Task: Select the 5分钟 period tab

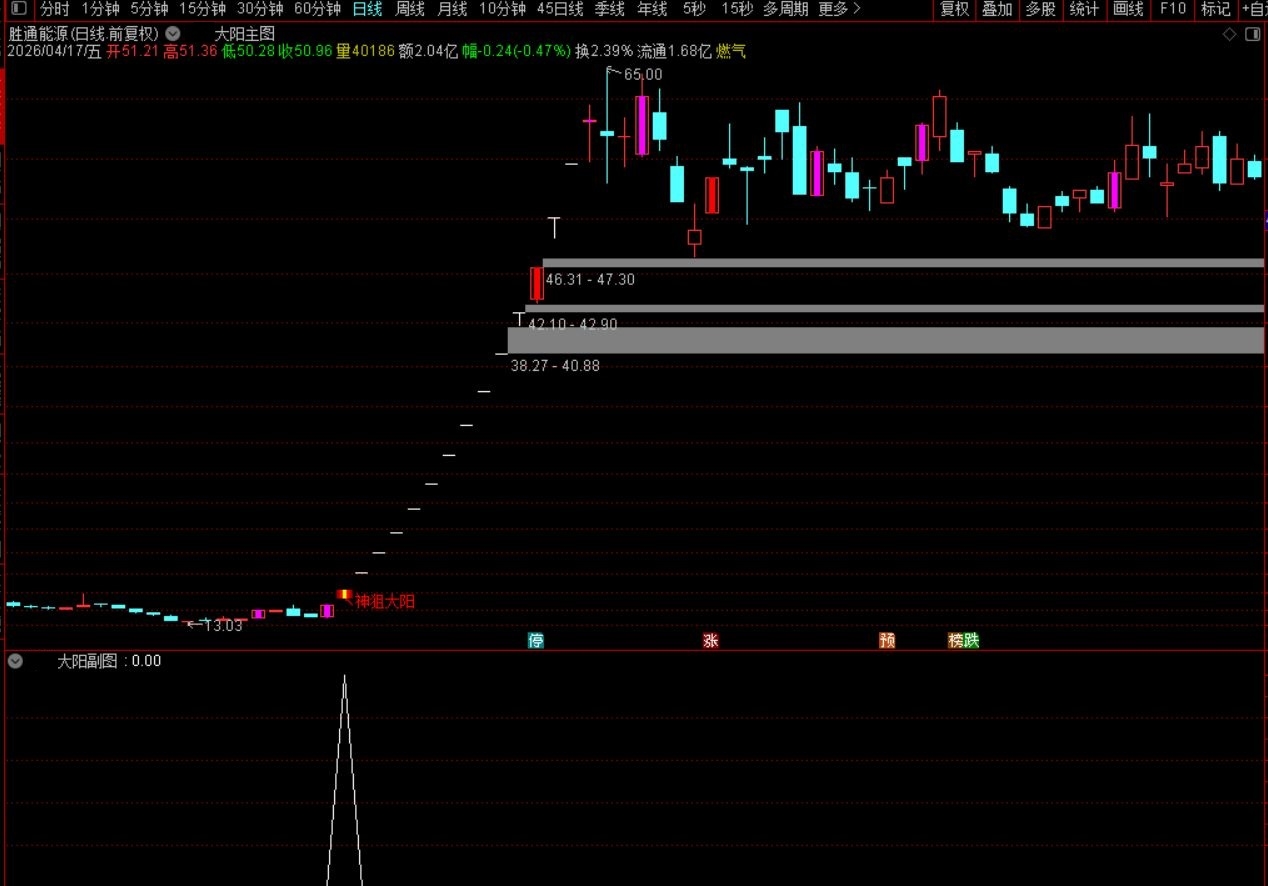Action: 149,9
